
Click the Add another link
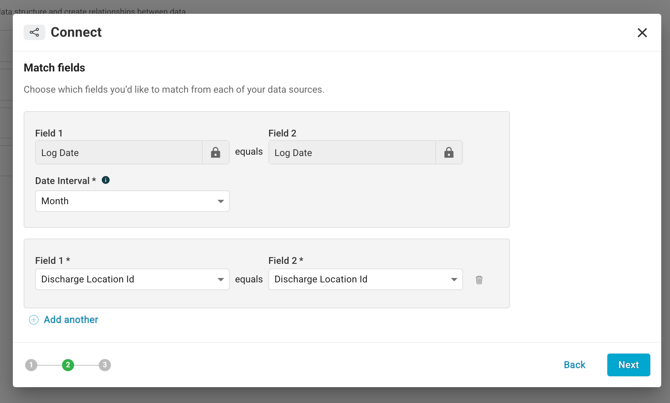[71, 320]
